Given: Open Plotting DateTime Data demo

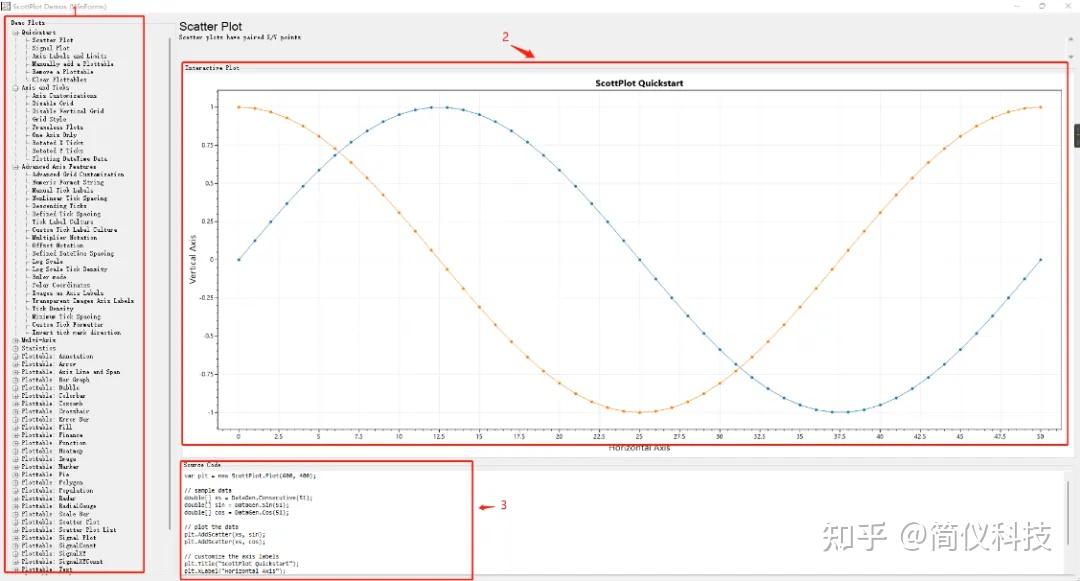Looking at the screenshot, I should click(70, 158).
